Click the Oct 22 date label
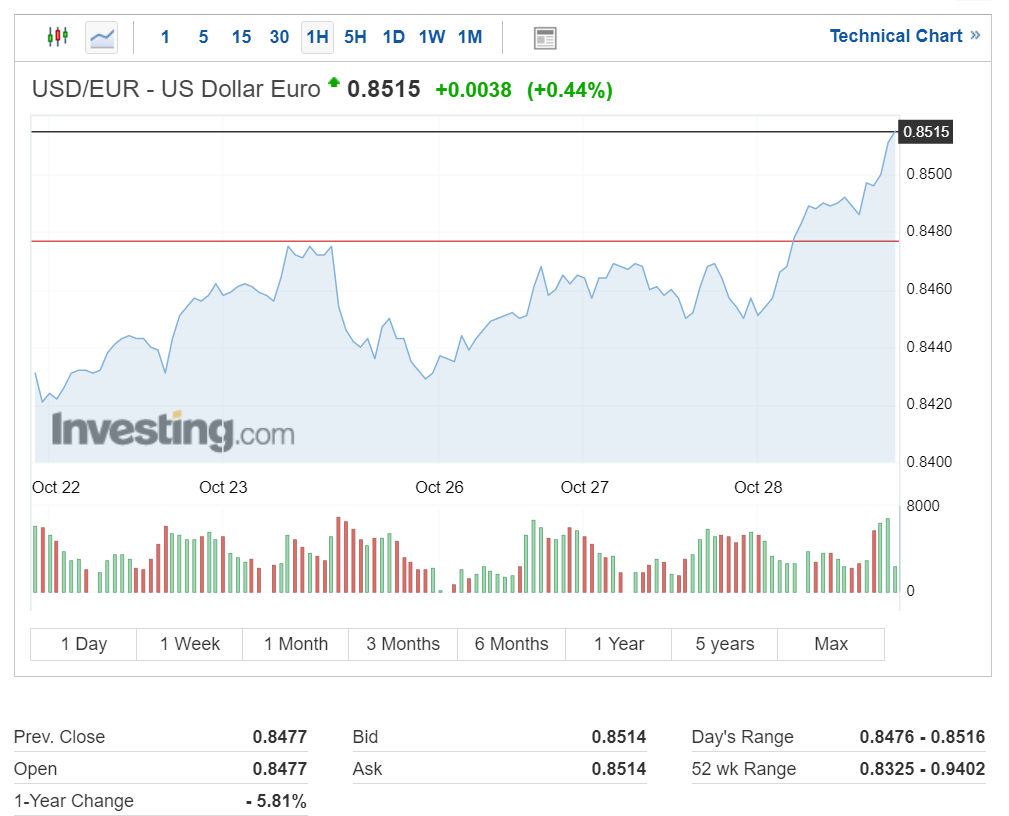The height and width of the screenshot is (816, 1009). pyautogui.click(x=56, y=487)
